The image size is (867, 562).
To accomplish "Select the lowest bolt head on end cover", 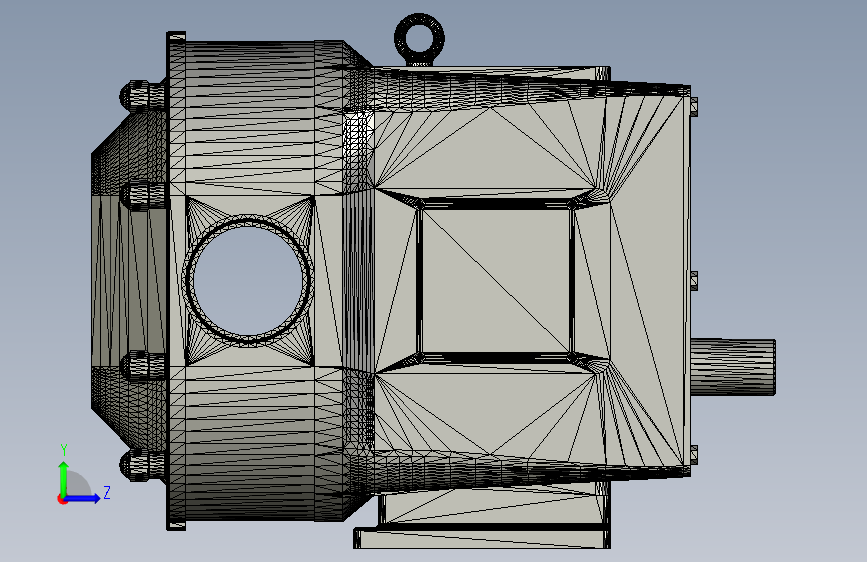I will [x=141, y=464].
